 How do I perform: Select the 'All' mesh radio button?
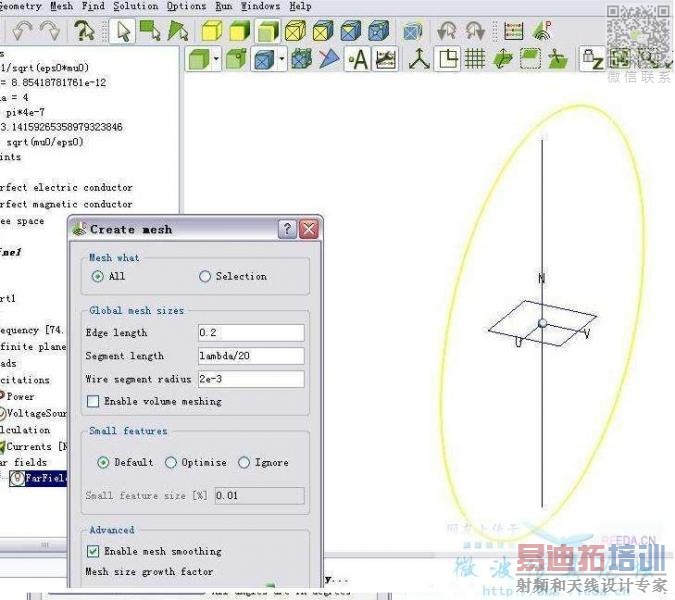click(x=98, y=276)
